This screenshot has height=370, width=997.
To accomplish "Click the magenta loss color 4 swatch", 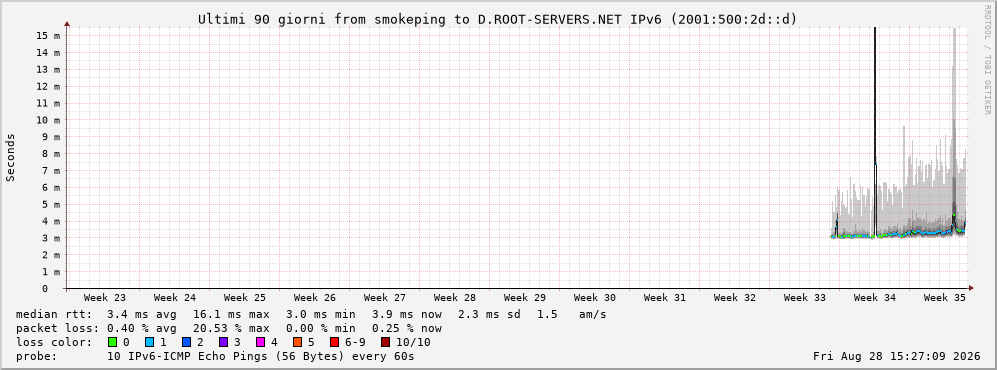I will coord(260,342).
